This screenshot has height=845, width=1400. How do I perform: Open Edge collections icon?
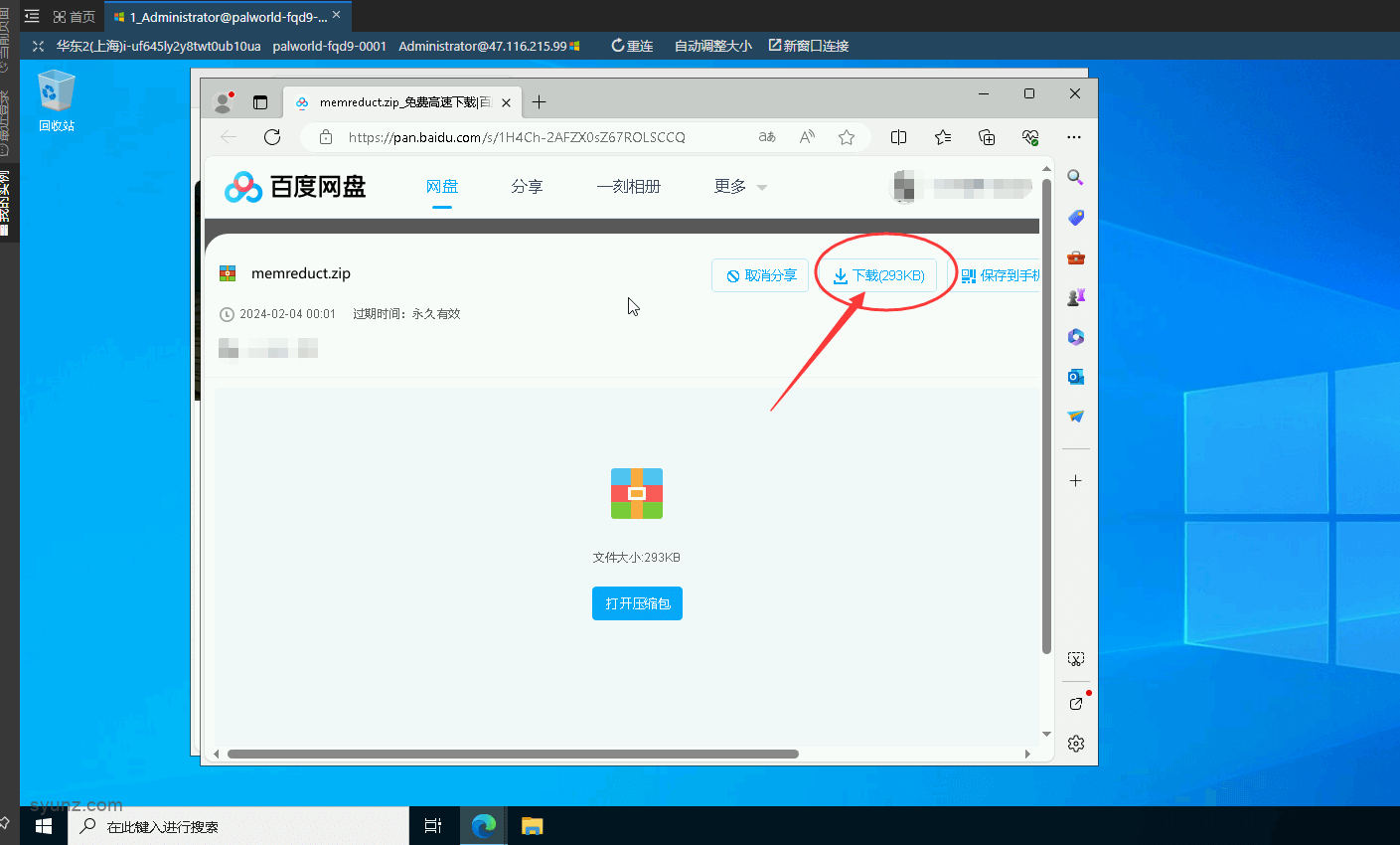pyautogui.click(x=987, y=137)
